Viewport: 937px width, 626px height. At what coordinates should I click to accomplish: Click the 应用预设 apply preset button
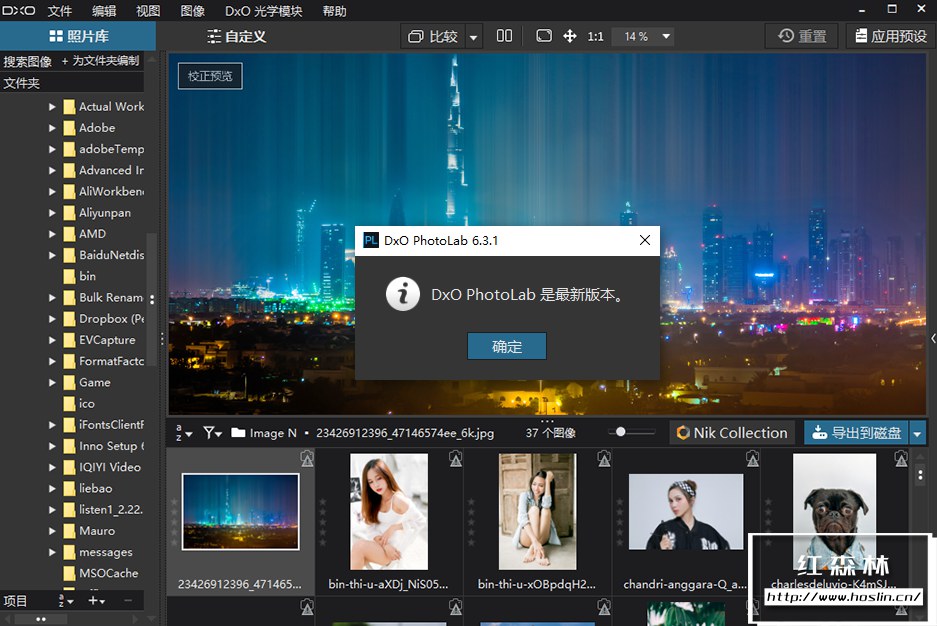coord(891,36)
